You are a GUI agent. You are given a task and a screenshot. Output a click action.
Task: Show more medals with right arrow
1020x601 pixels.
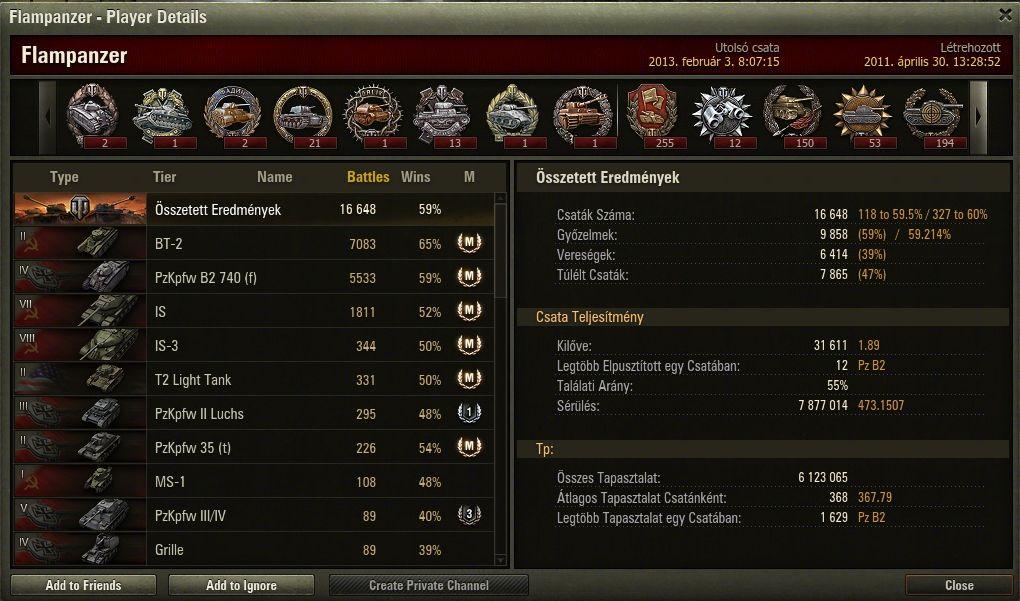(x=978, y=117)
